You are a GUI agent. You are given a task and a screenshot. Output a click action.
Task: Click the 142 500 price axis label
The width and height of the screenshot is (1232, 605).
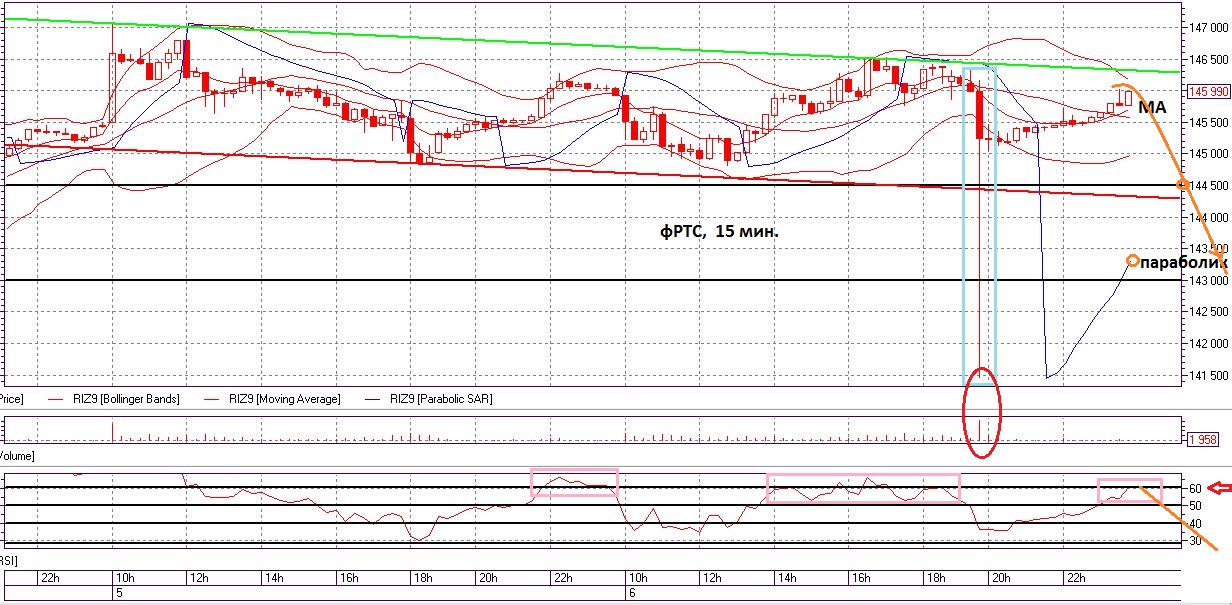(x=1211, y=313)
